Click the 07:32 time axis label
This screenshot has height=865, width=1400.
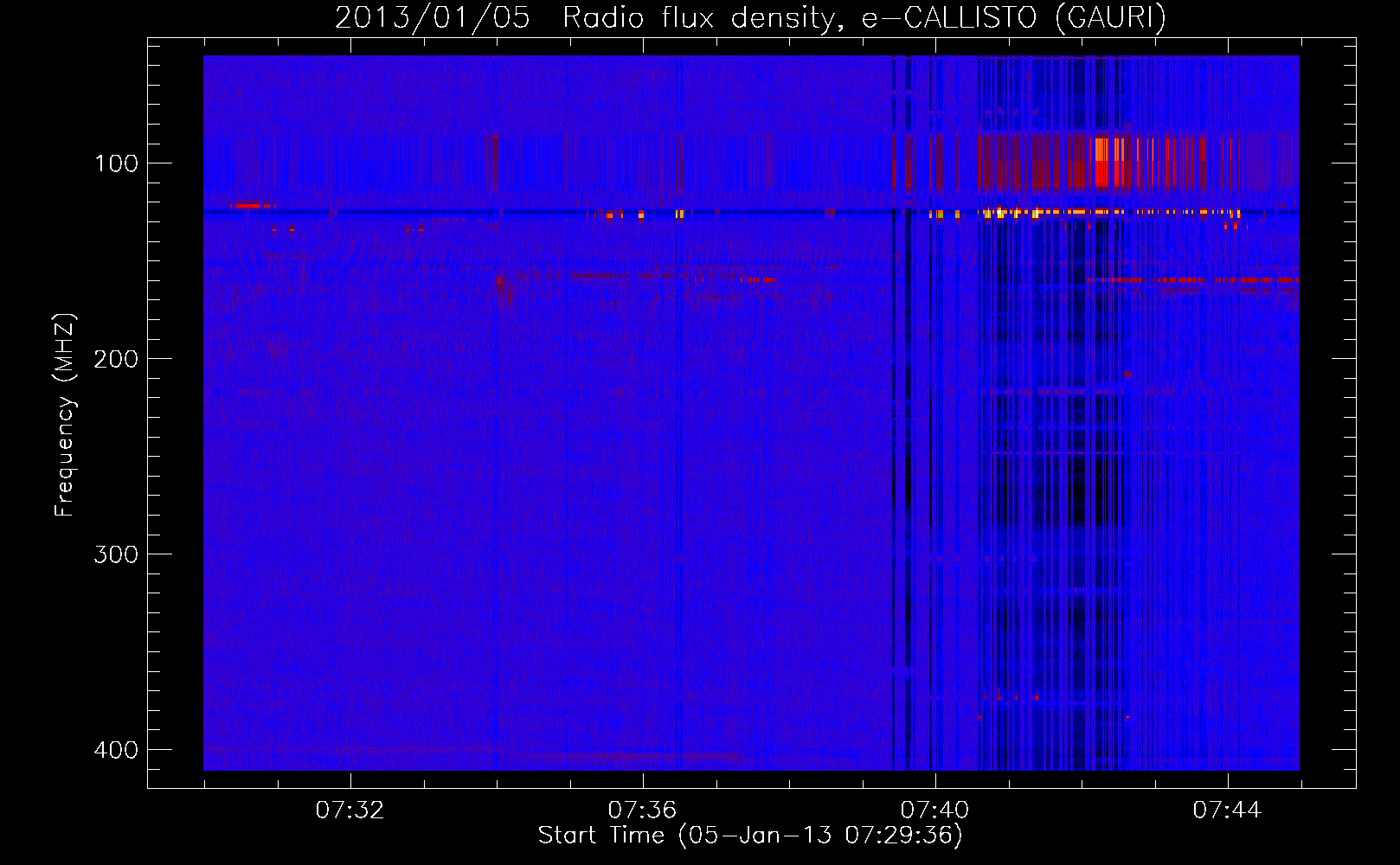[x=350, y=811]
